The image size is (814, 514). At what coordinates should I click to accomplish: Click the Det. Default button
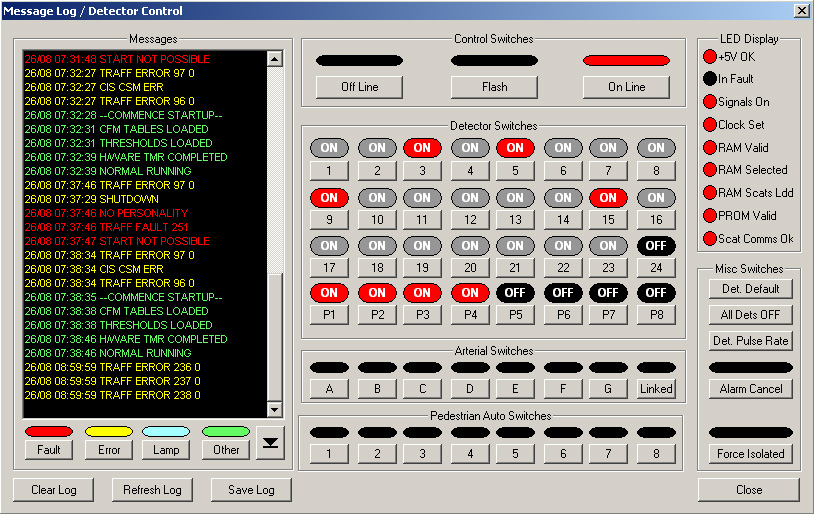click(x=751, y=289)
